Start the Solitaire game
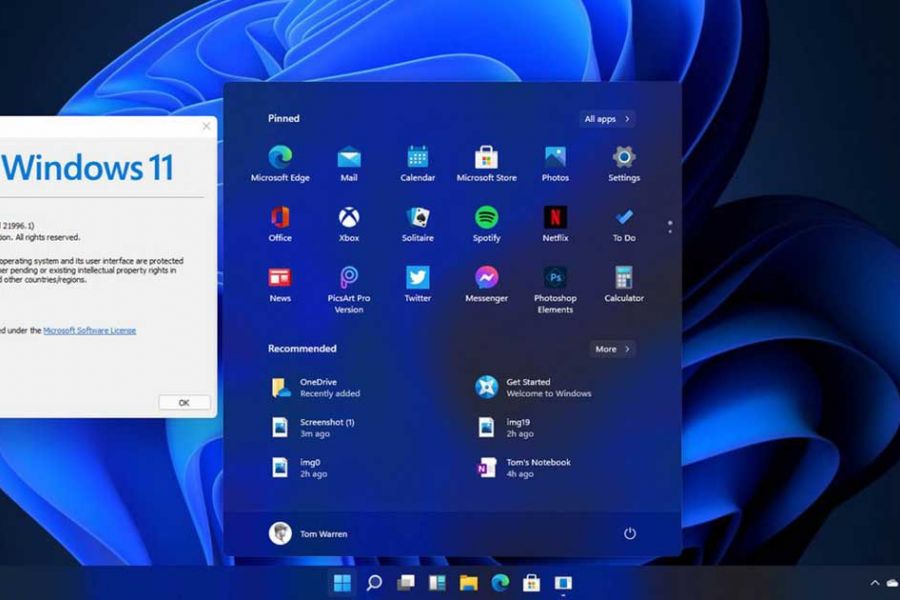The width and height of the screenshot is (900, 600). click(417, 224)
